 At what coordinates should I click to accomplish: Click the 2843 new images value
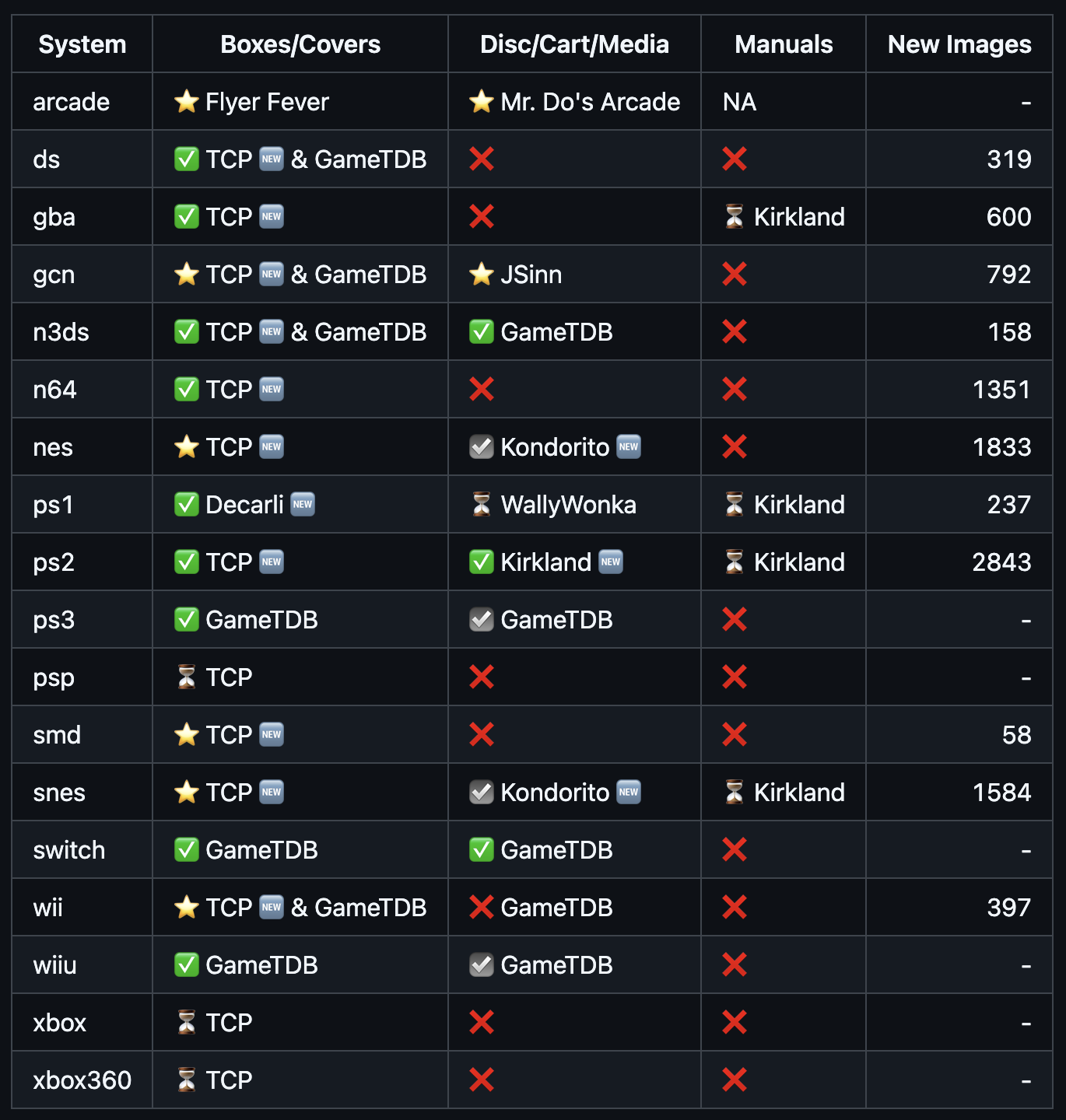[x=1001, y=562]
